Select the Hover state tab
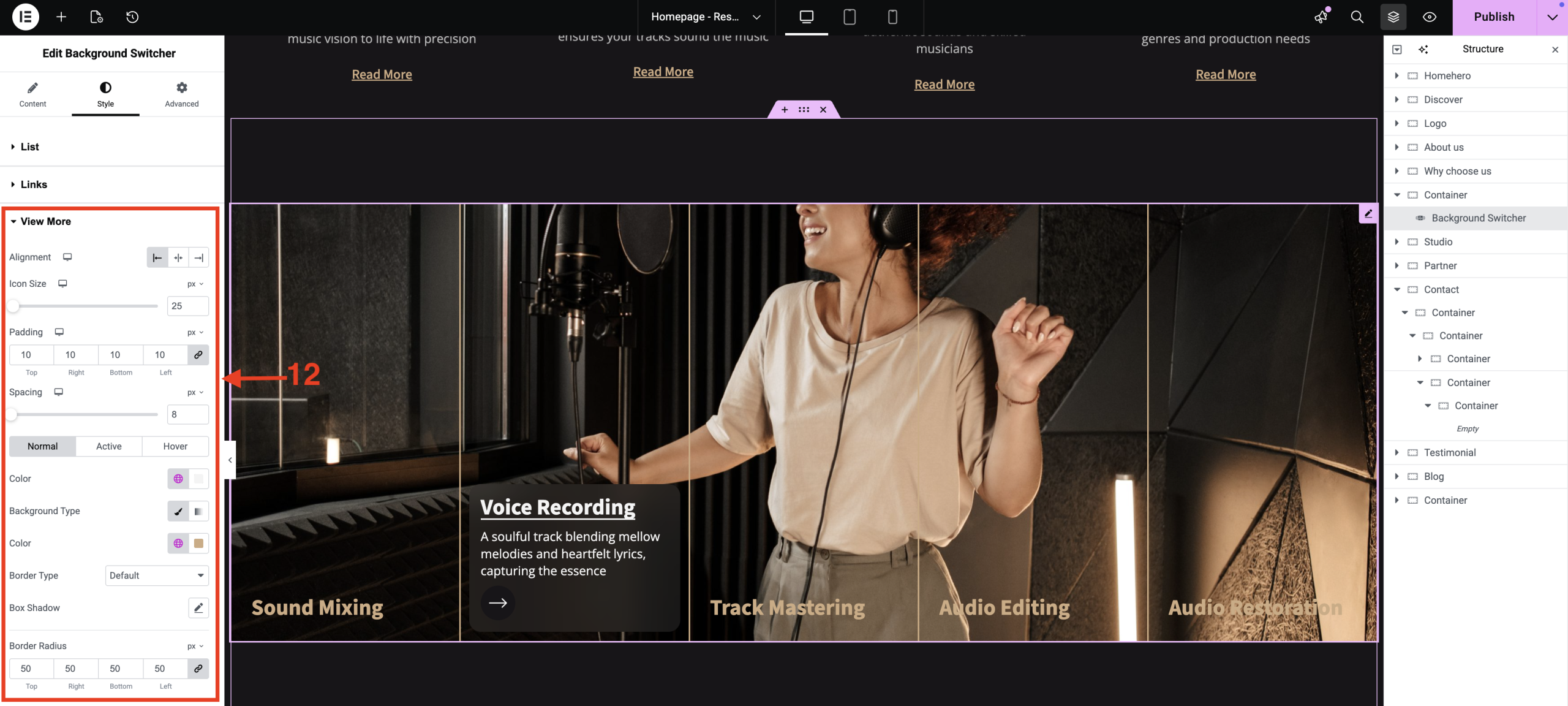The image size is (1568, 706). pos(175,446)
